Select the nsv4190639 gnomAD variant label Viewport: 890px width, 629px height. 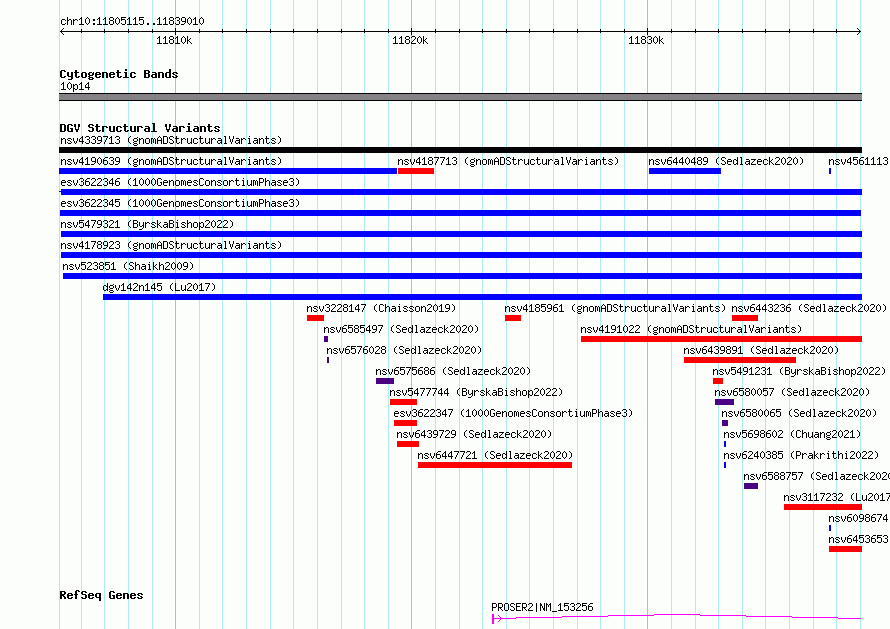tap(171, 161)
